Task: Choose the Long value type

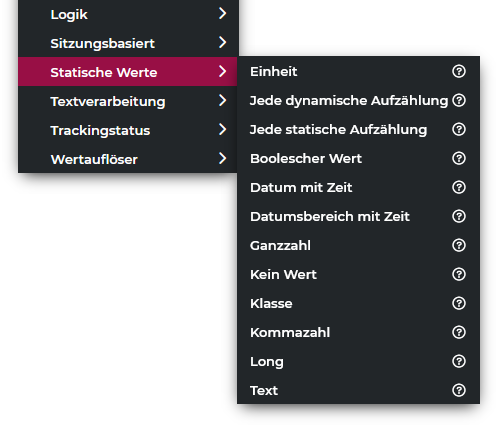Action: tap(358, 361)
